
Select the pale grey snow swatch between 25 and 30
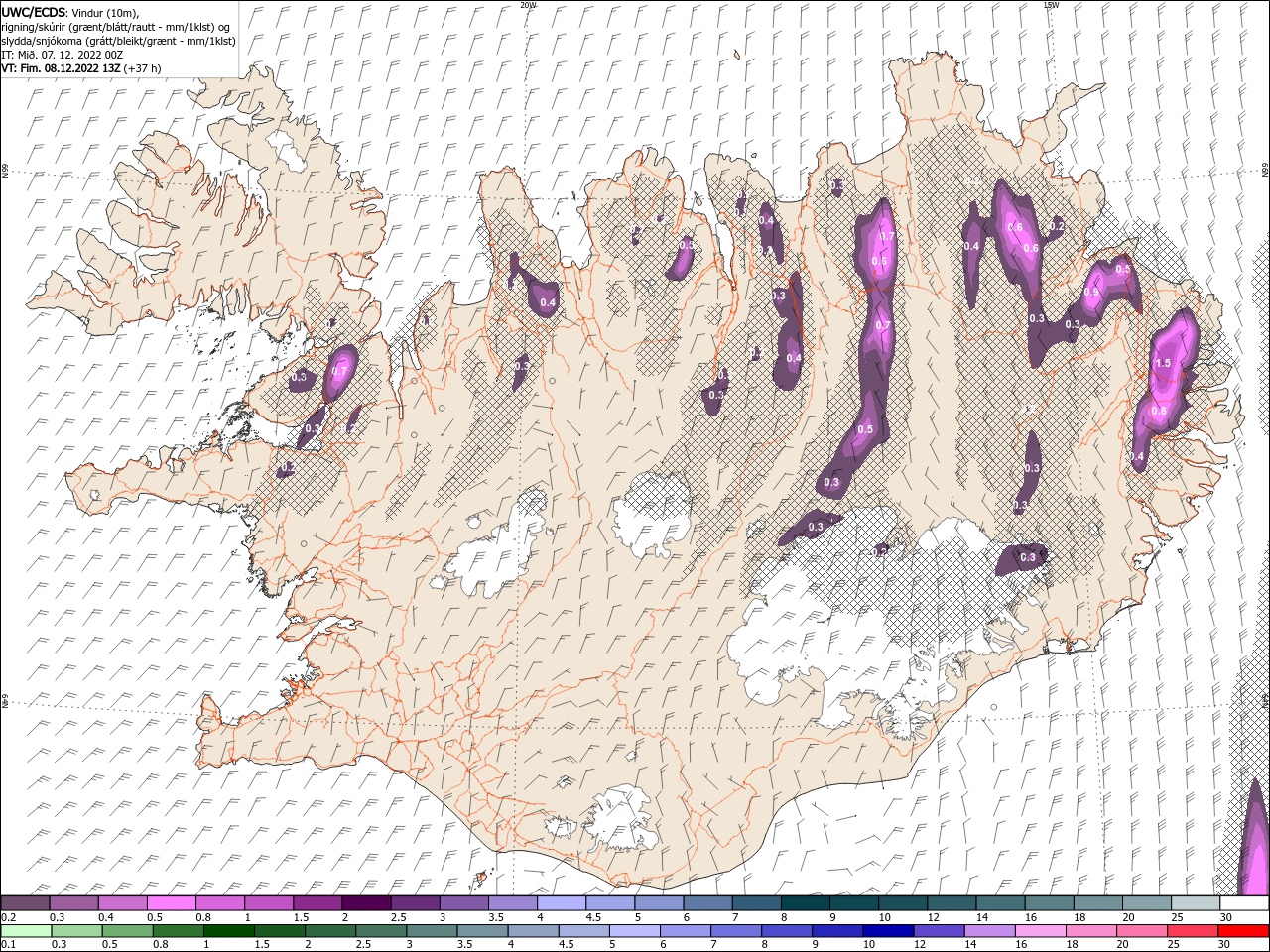point(1196,903)
